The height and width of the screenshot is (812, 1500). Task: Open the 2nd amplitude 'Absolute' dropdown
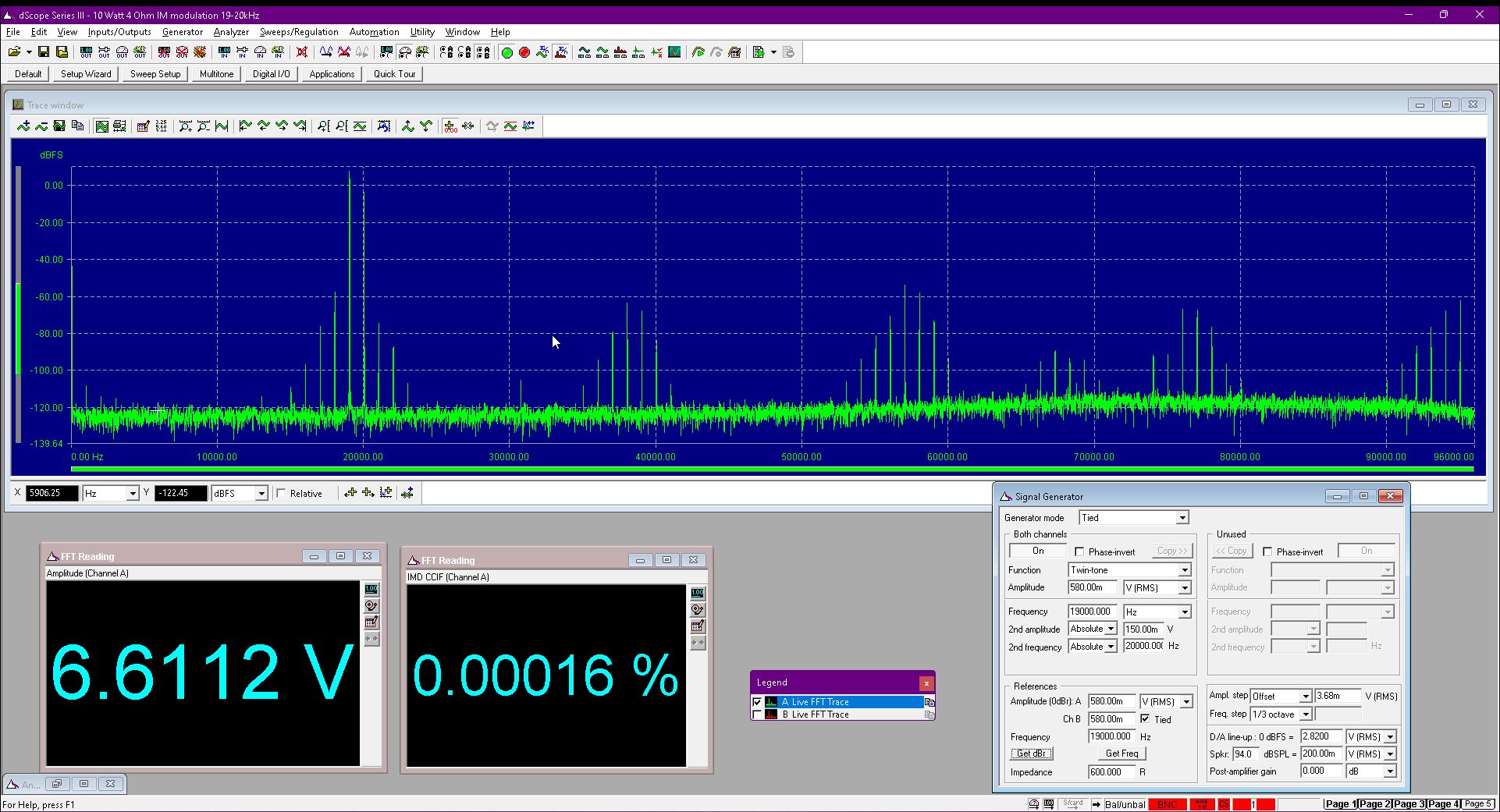click(x=1111, y=629)
